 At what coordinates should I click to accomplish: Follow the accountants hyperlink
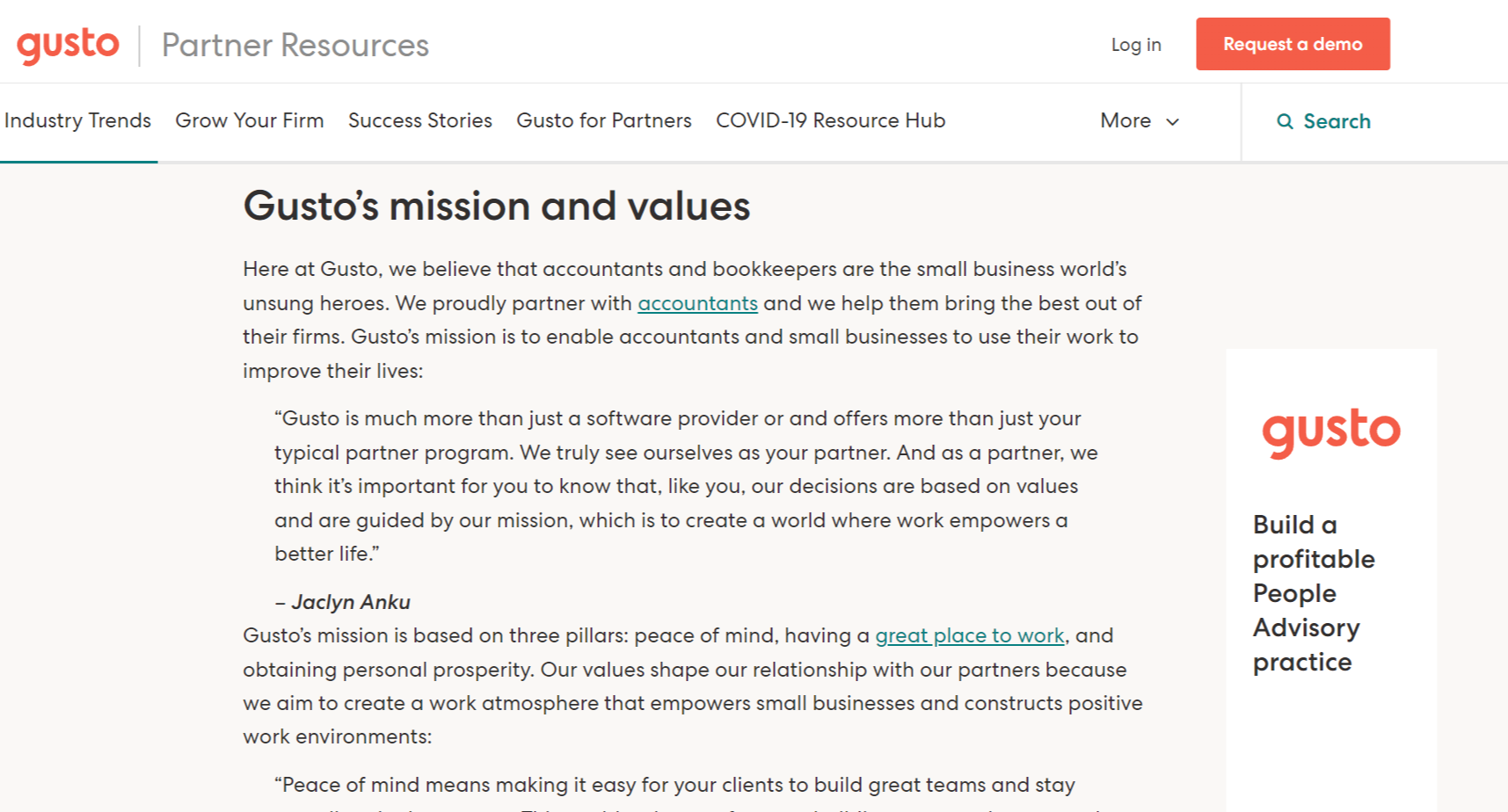click(x=697, y=303)
